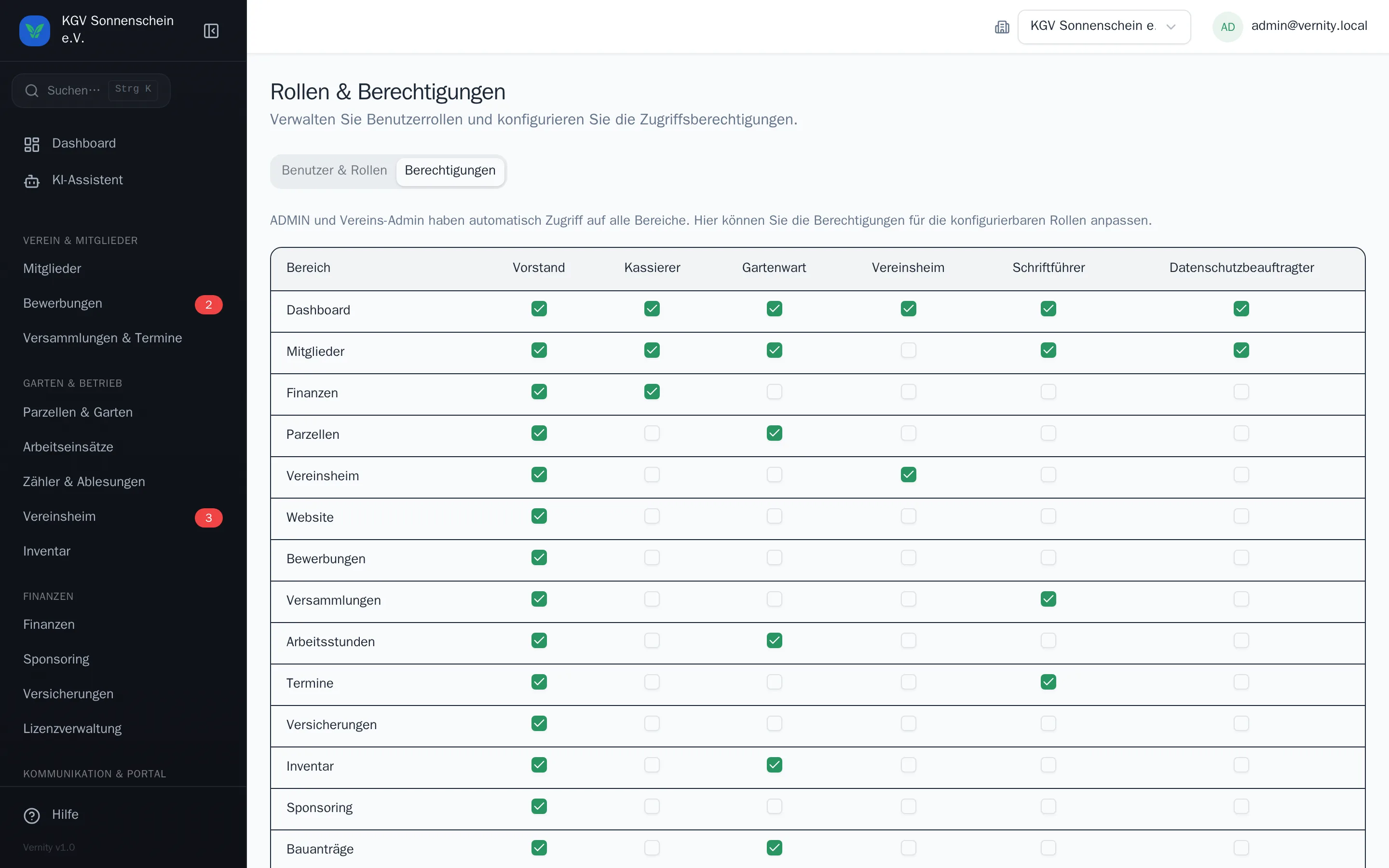The image size is (1389, 868).
Task: Focus the Suchen search field
Action: click(x=91, y=91)
